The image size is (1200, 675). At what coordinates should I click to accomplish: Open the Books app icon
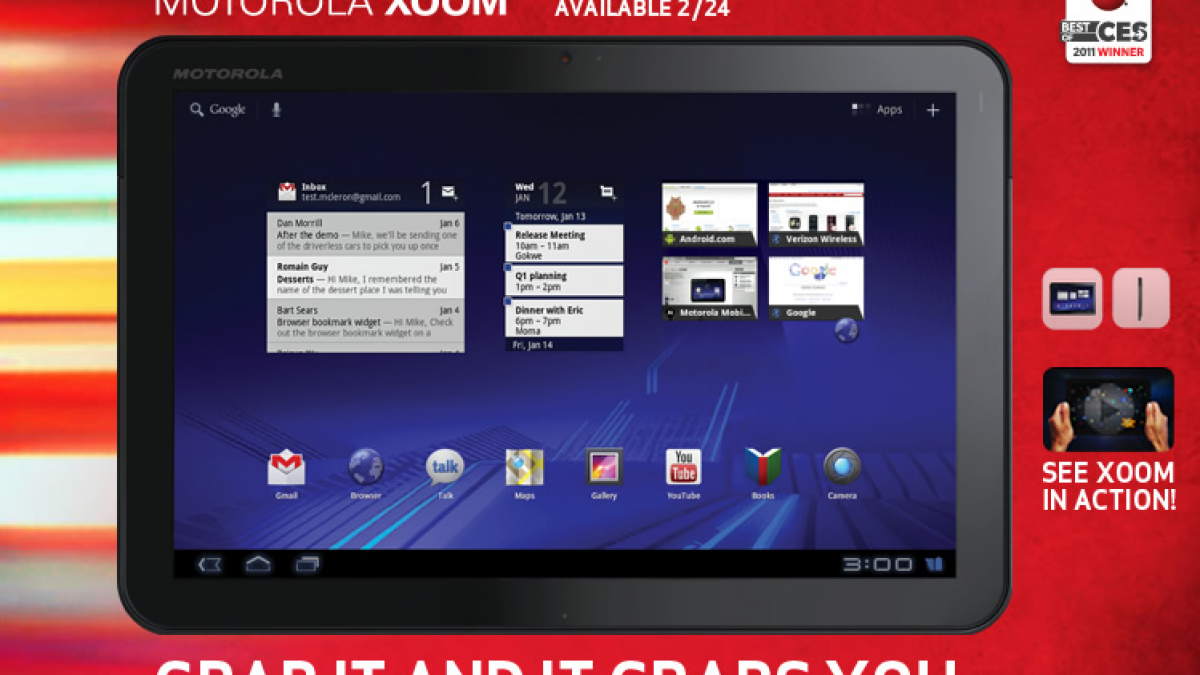[762, 467]
